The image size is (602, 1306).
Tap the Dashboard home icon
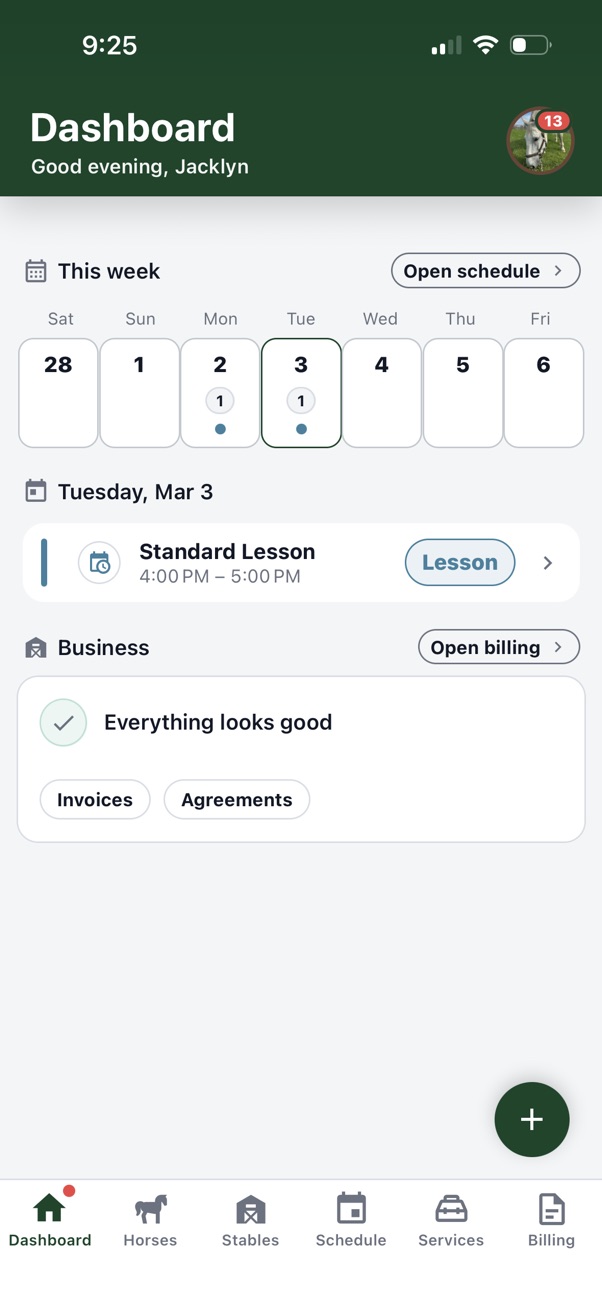pos(49,1209)
